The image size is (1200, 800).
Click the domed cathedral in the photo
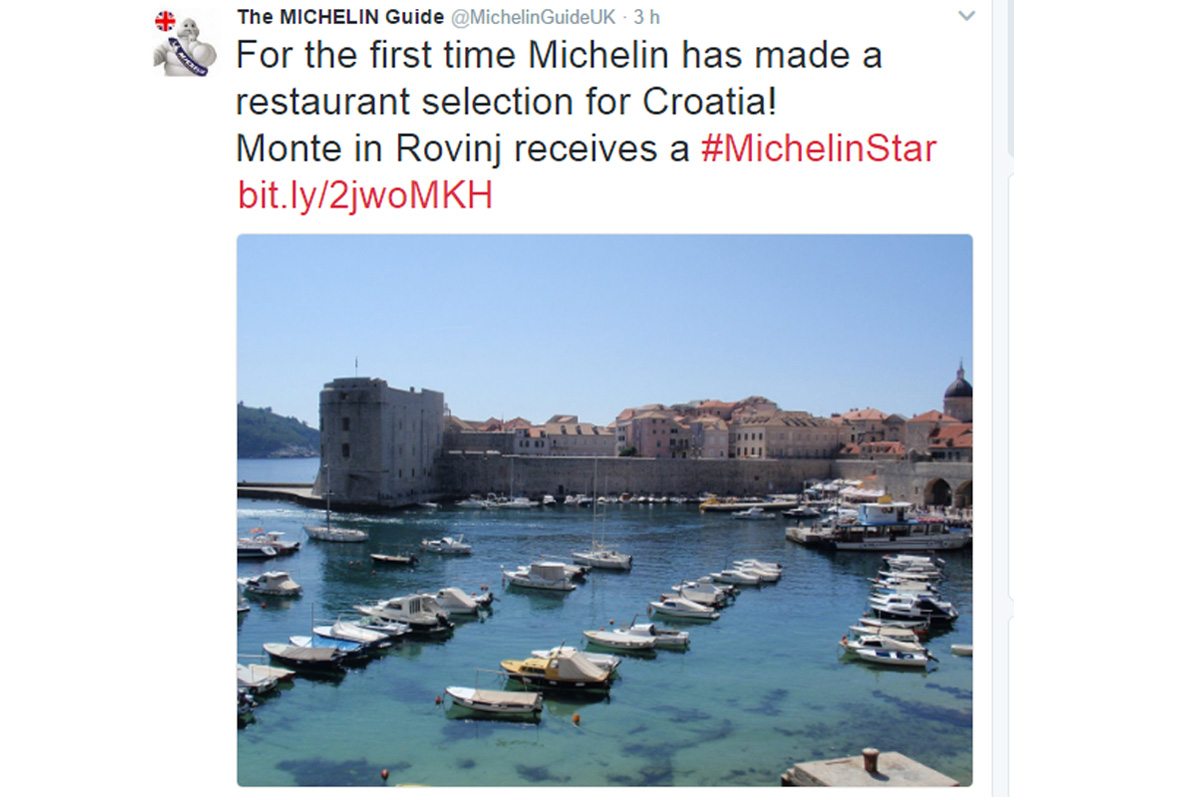click(957, 392)
